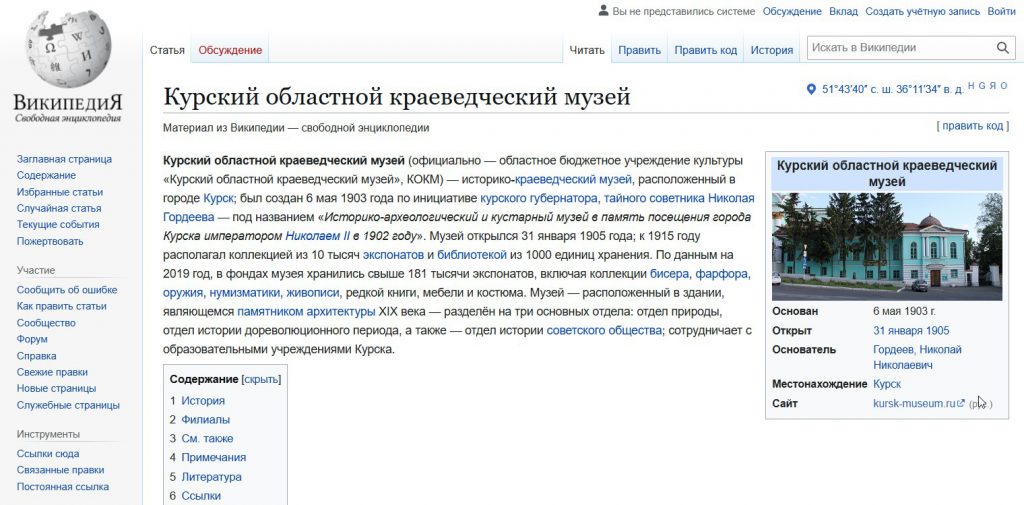Hide contents via скрыть toggle

[x=261, y=379]
